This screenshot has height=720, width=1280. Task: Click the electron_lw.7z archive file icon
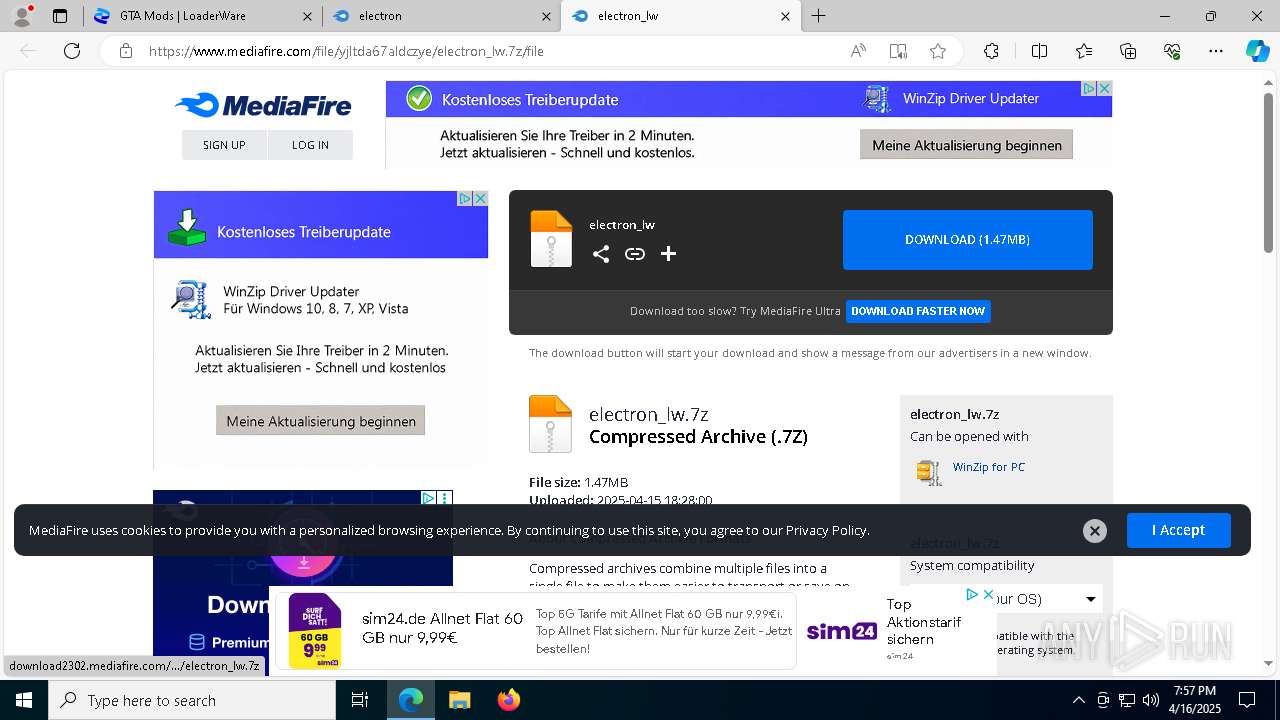click(550, 424)
